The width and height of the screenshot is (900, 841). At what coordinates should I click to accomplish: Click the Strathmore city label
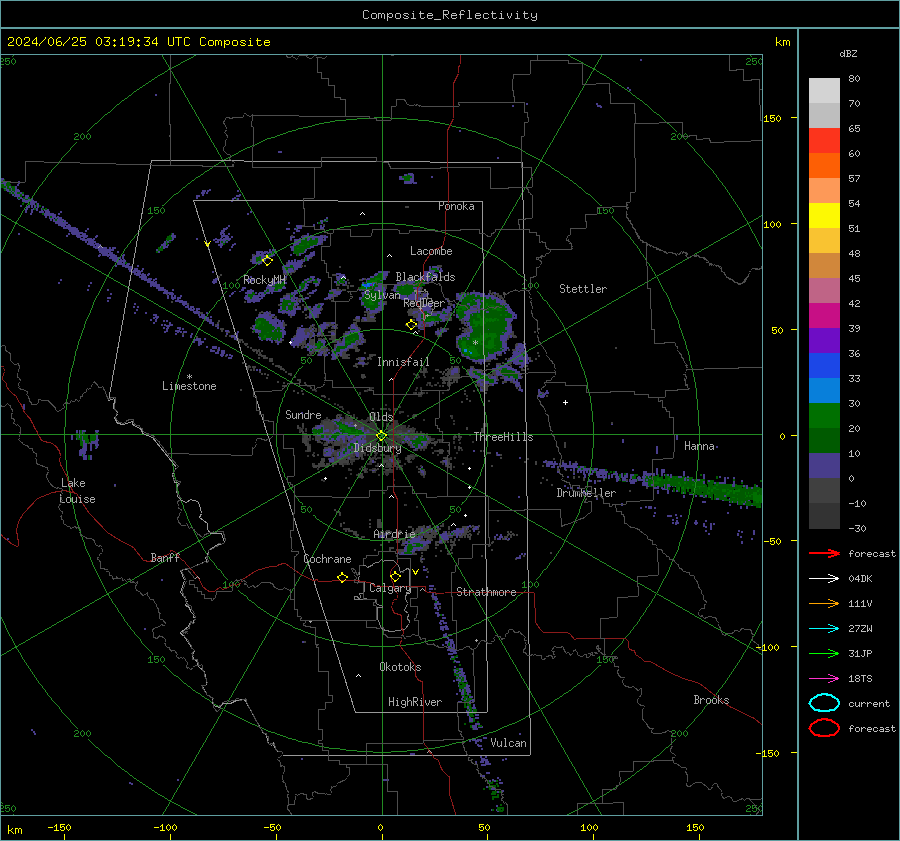[x=487, y=592]
